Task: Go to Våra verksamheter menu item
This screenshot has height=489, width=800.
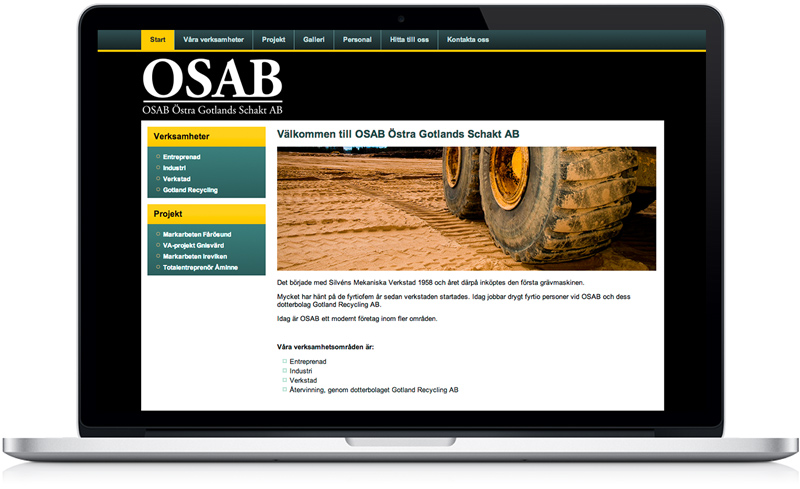Action: pos(214,40)
